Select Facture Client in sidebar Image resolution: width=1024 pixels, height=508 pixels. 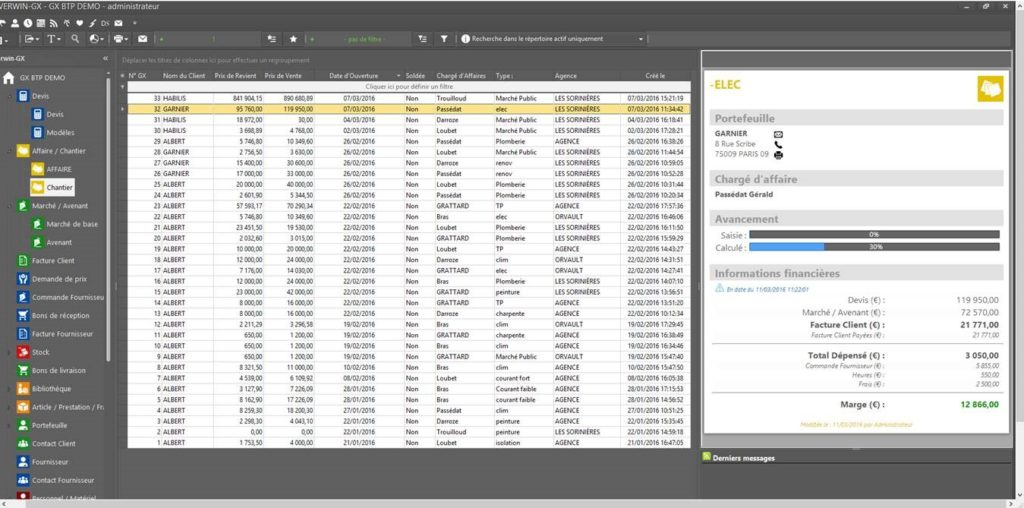[52, 261]
